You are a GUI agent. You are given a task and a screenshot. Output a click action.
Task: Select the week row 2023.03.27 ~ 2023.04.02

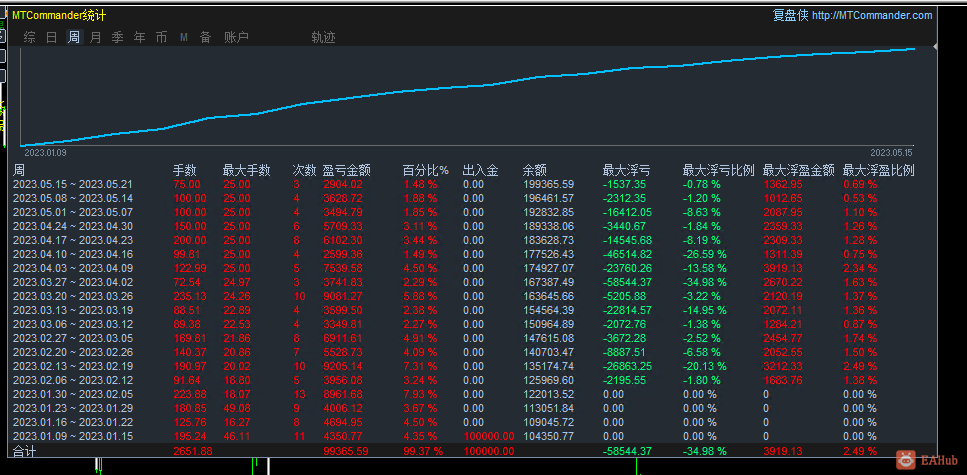coord(472,282)
